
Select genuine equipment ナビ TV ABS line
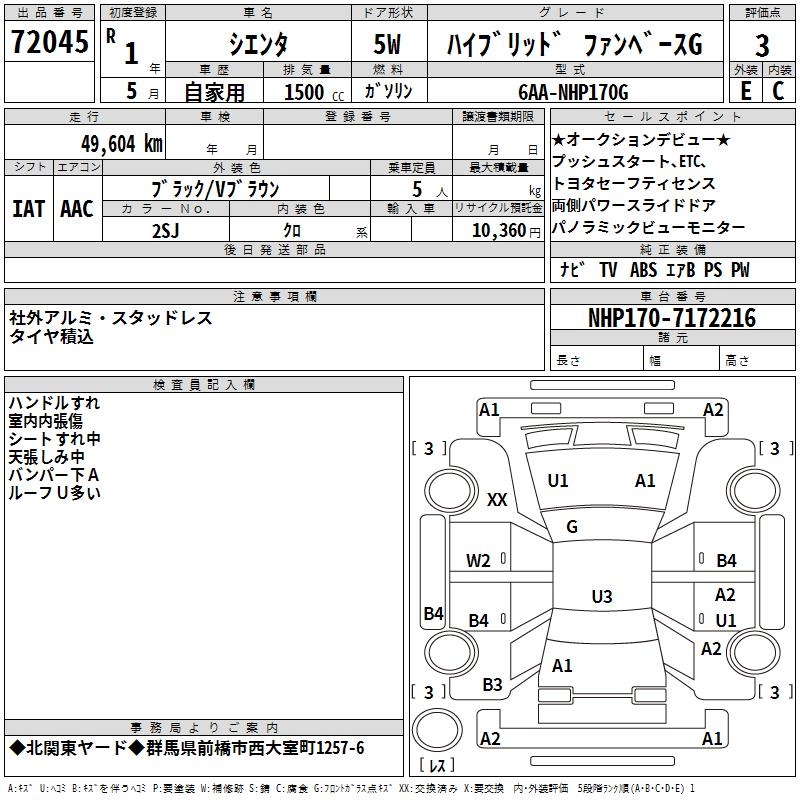coord(655,270)
